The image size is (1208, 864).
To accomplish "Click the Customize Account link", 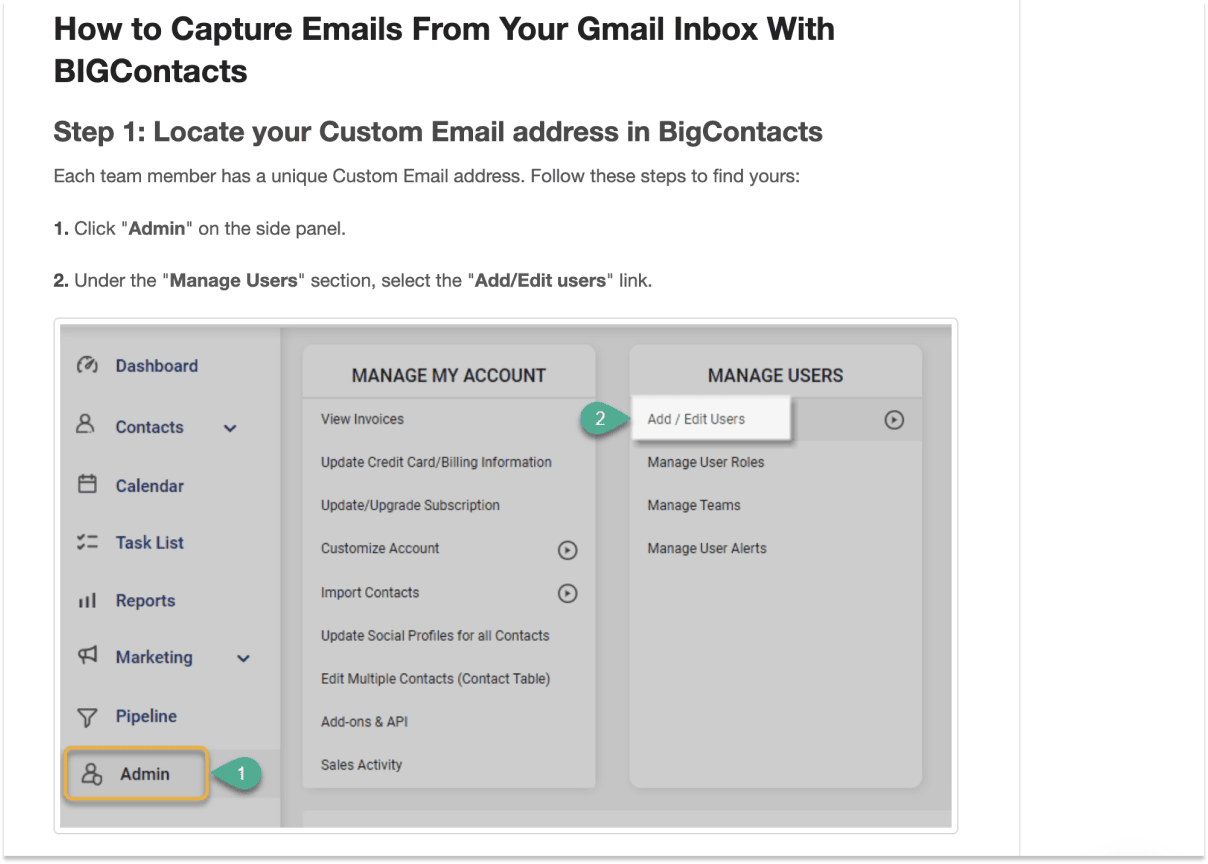I will [380, 548].
